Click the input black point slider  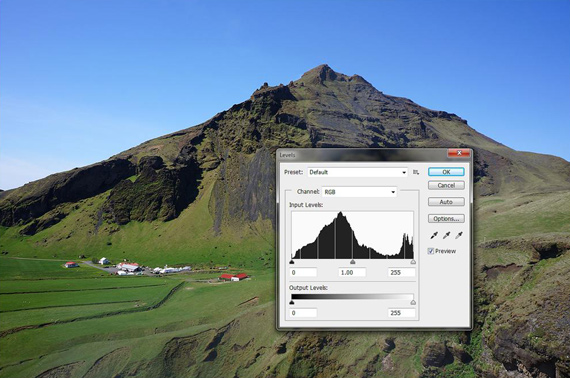(x=292, y=262)
